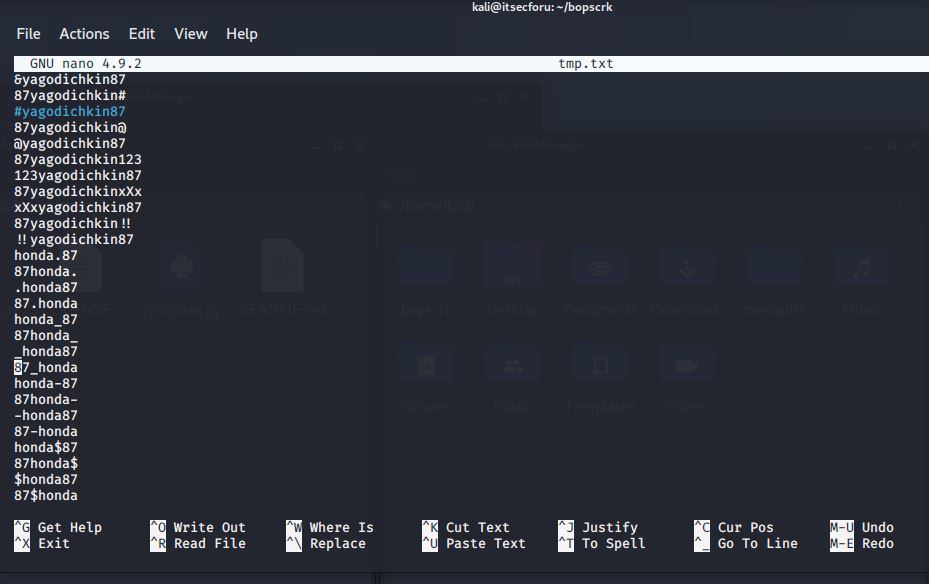The image size is (929, 584).
Task: Click the 87yagodichkin123 text line
Action: 78,160
